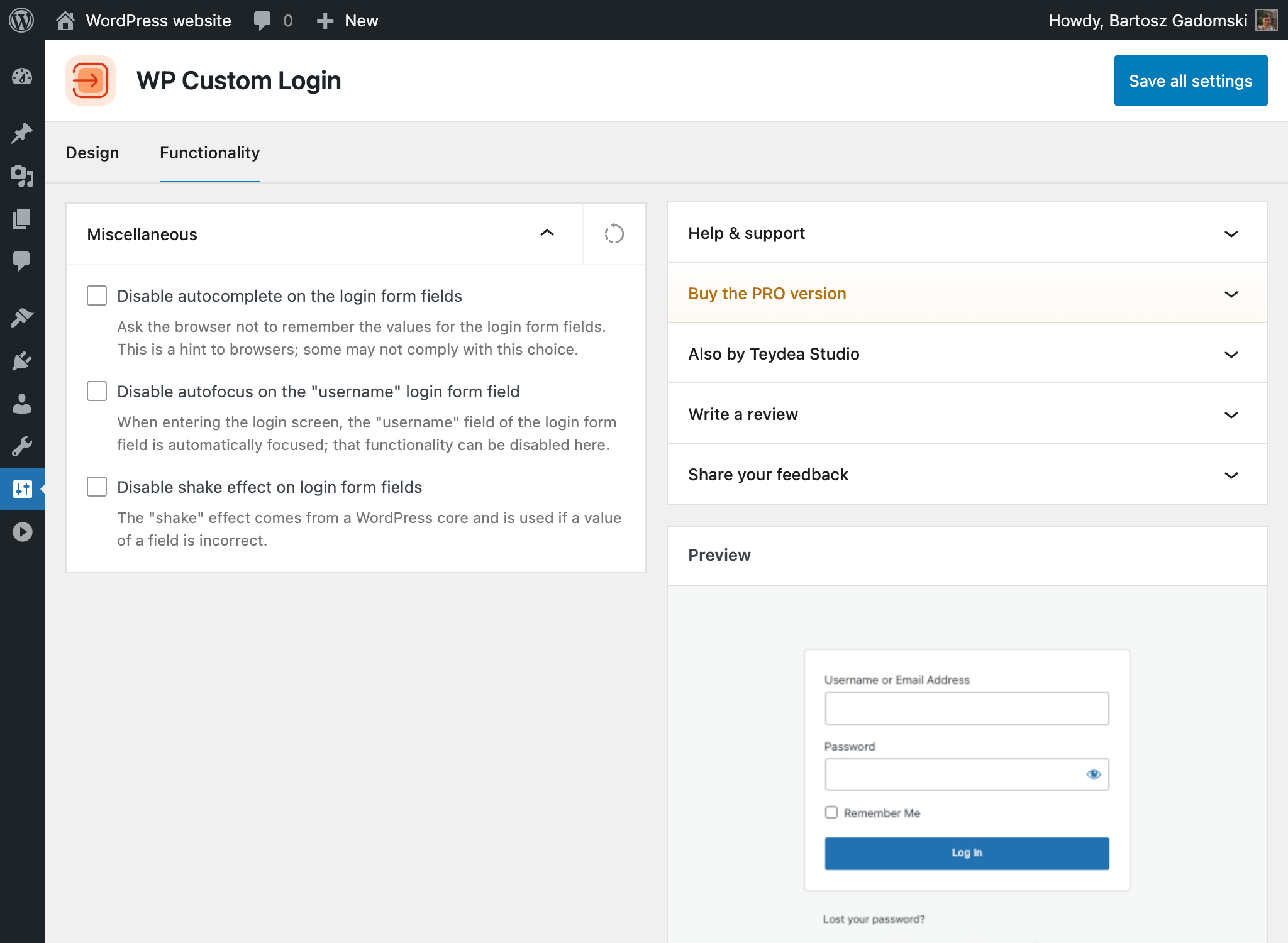1288x943 pixels.
Task: Switch to the Design tab
Action: point(92,152)
